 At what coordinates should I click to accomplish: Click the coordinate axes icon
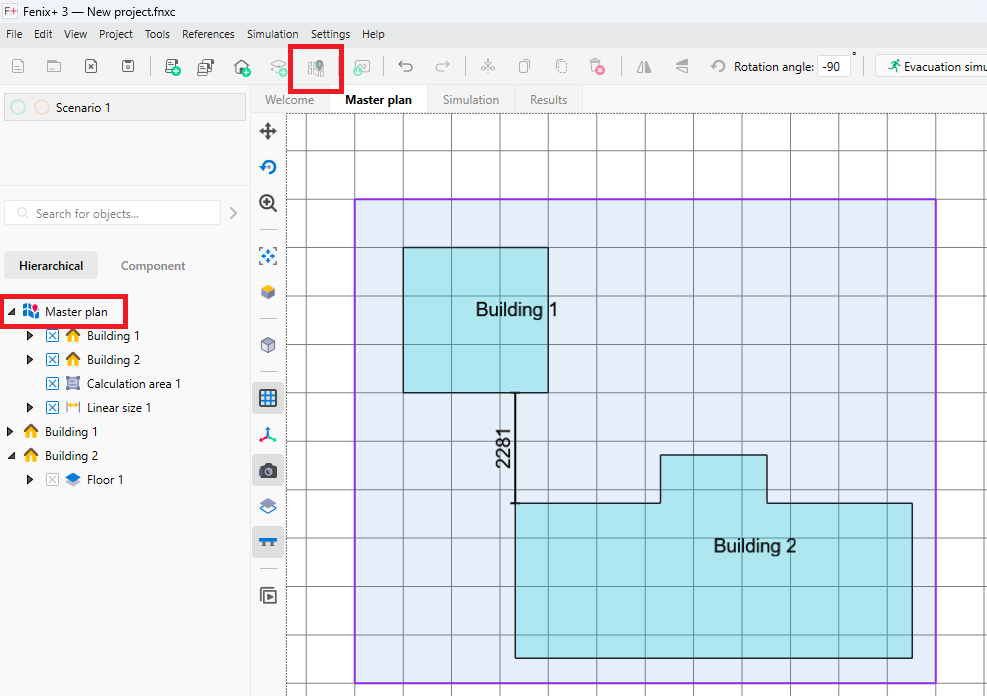(268, 435)
